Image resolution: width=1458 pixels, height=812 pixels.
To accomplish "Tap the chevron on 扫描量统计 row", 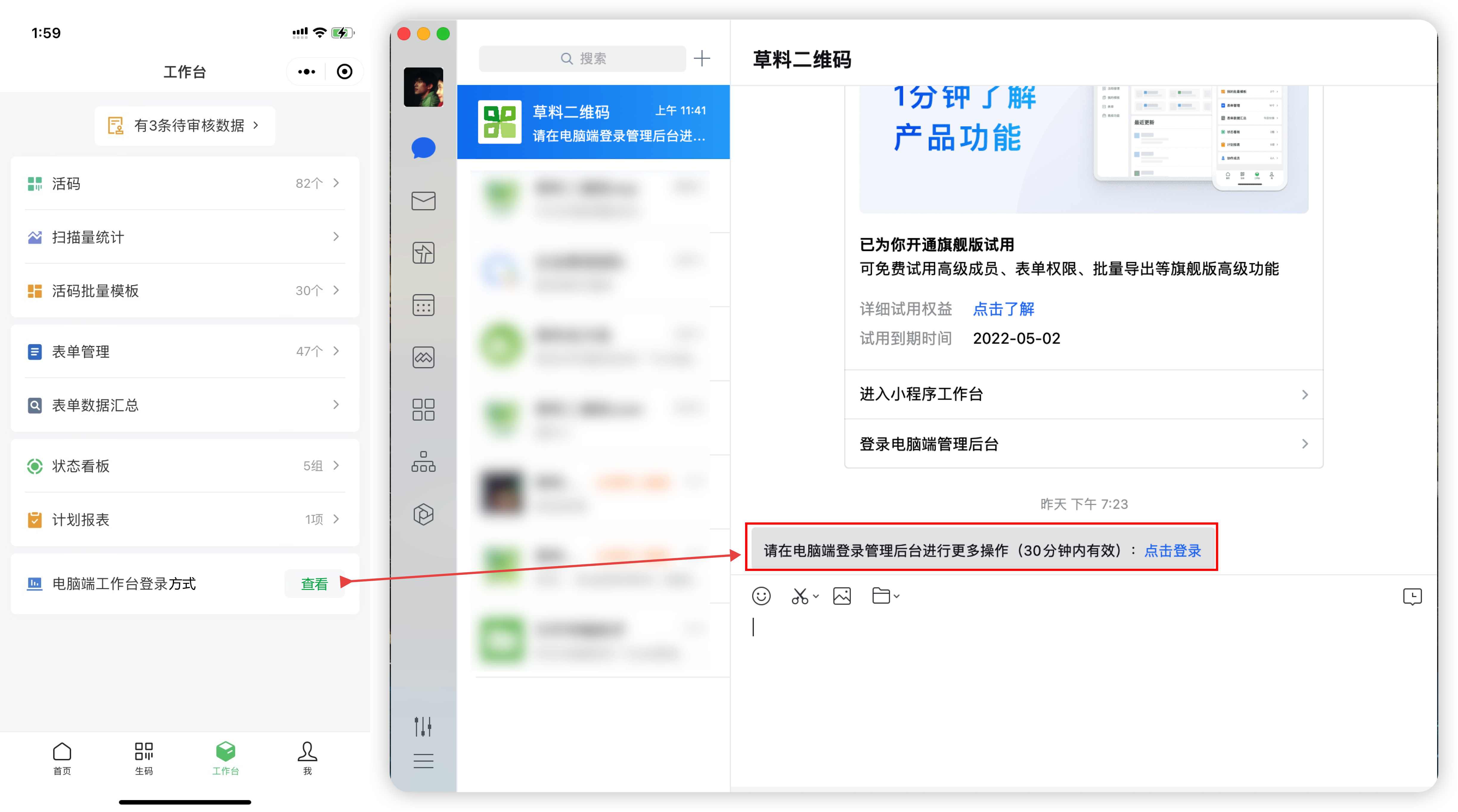I will click(336, 237).
